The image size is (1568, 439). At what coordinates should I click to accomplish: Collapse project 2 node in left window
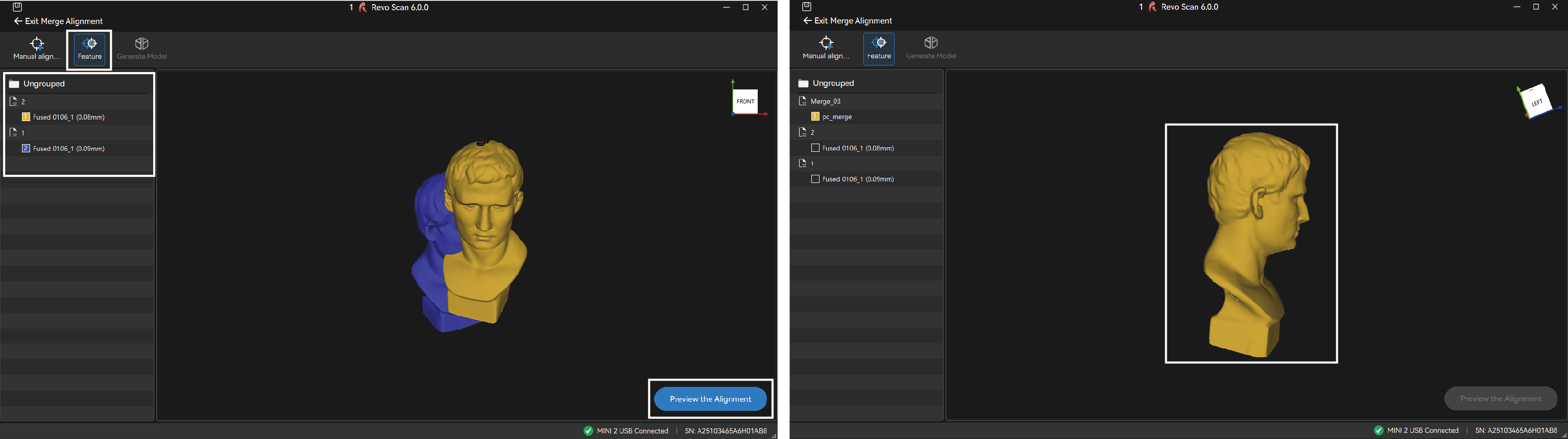(13, 102)
